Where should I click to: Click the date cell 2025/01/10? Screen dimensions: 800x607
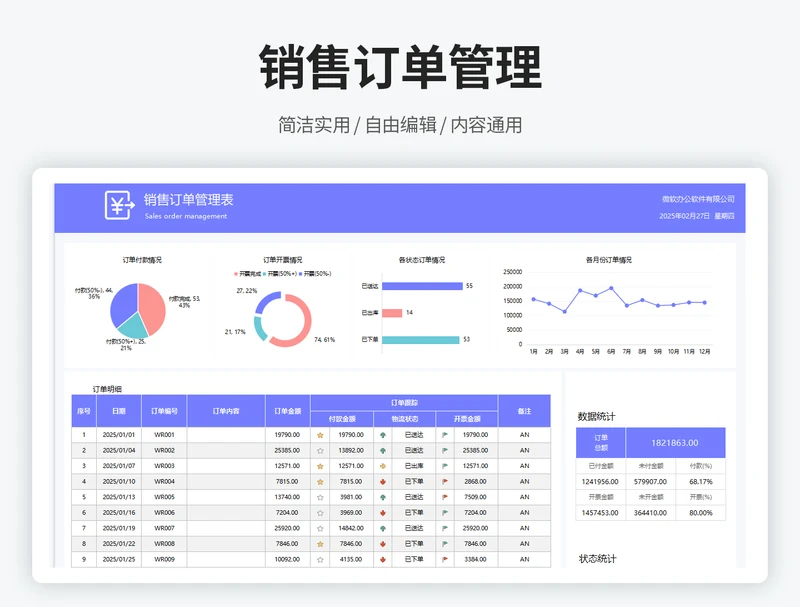pos(119,482)
